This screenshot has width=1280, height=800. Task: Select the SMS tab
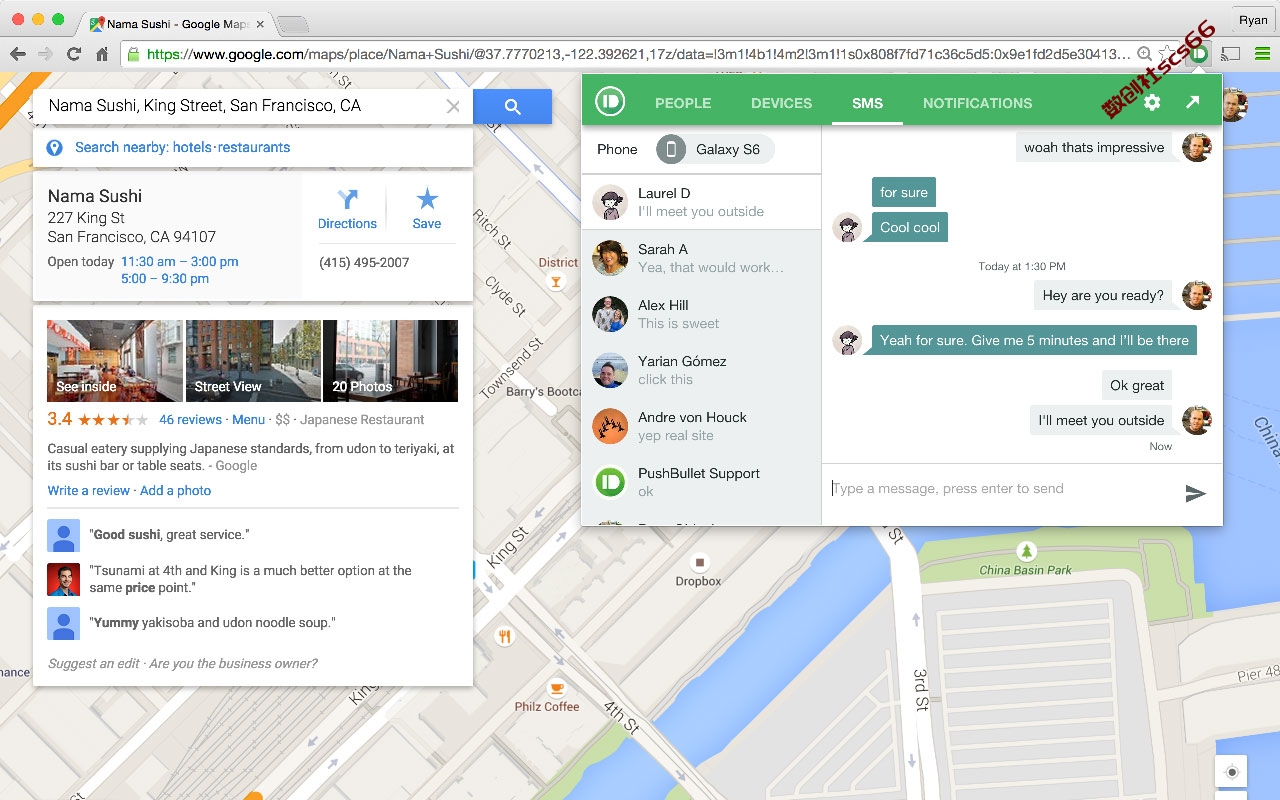[x=867, y=103]
